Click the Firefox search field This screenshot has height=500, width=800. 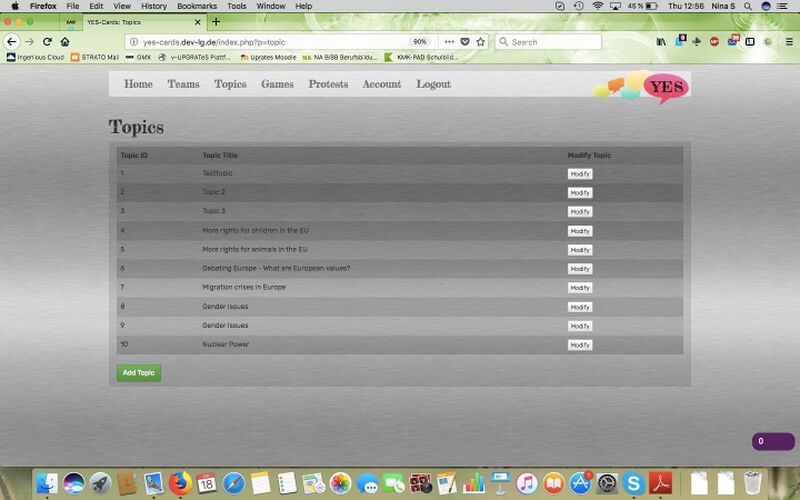click(x=548, y=42)
